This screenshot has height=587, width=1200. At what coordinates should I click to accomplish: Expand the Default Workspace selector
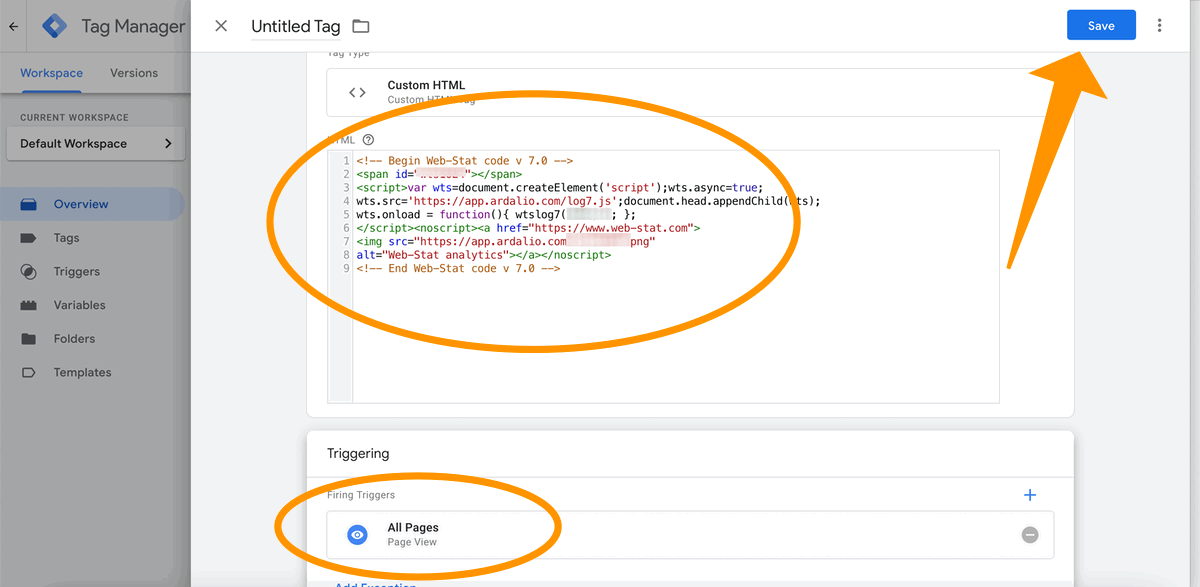pos(96,144)
